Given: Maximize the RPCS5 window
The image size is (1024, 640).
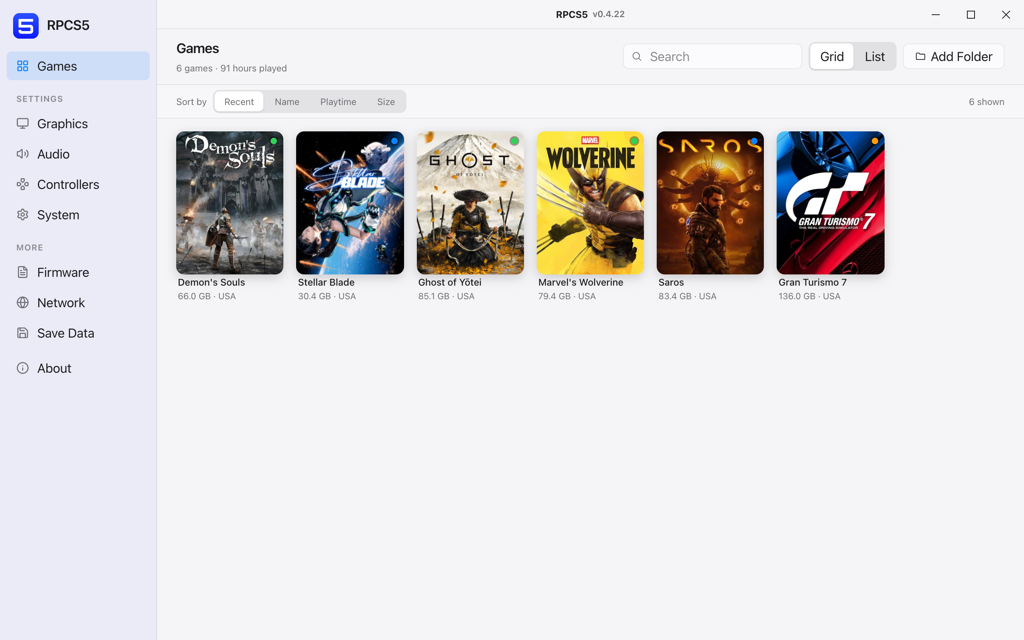Looking at the screenshot, I should (x=970, y=14).
